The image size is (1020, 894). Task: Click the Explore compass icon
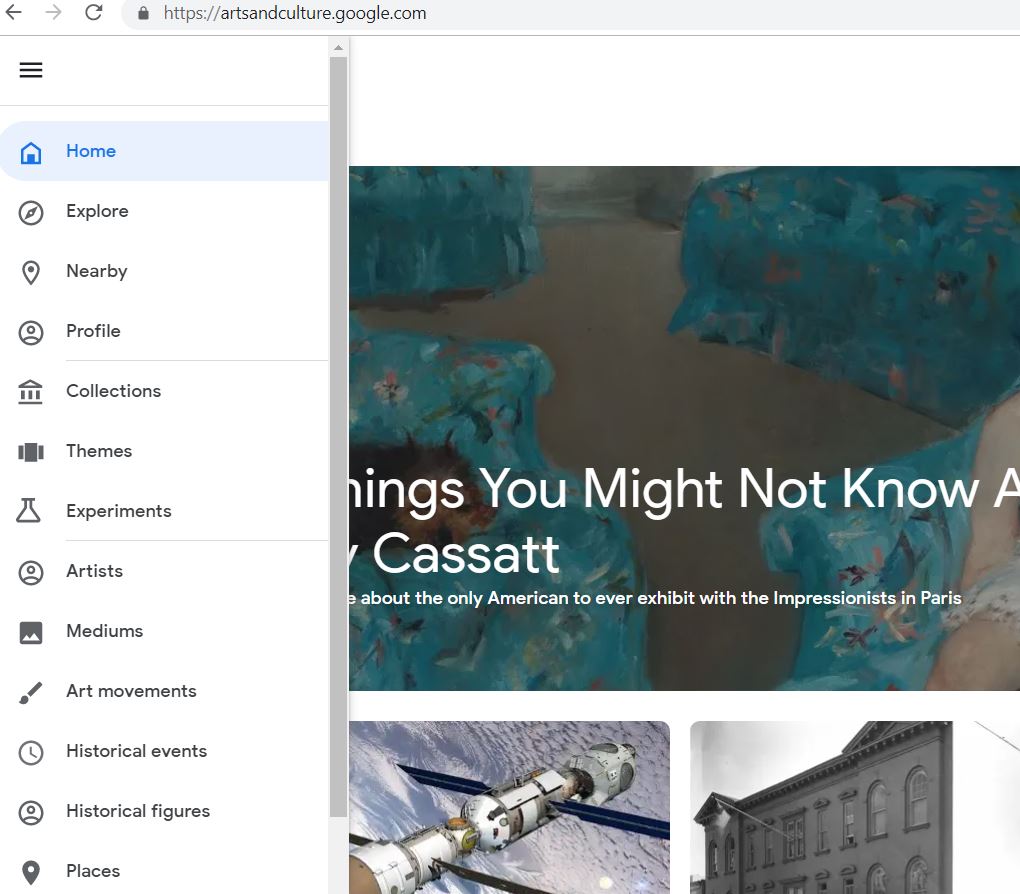click(x=31, y=212)
